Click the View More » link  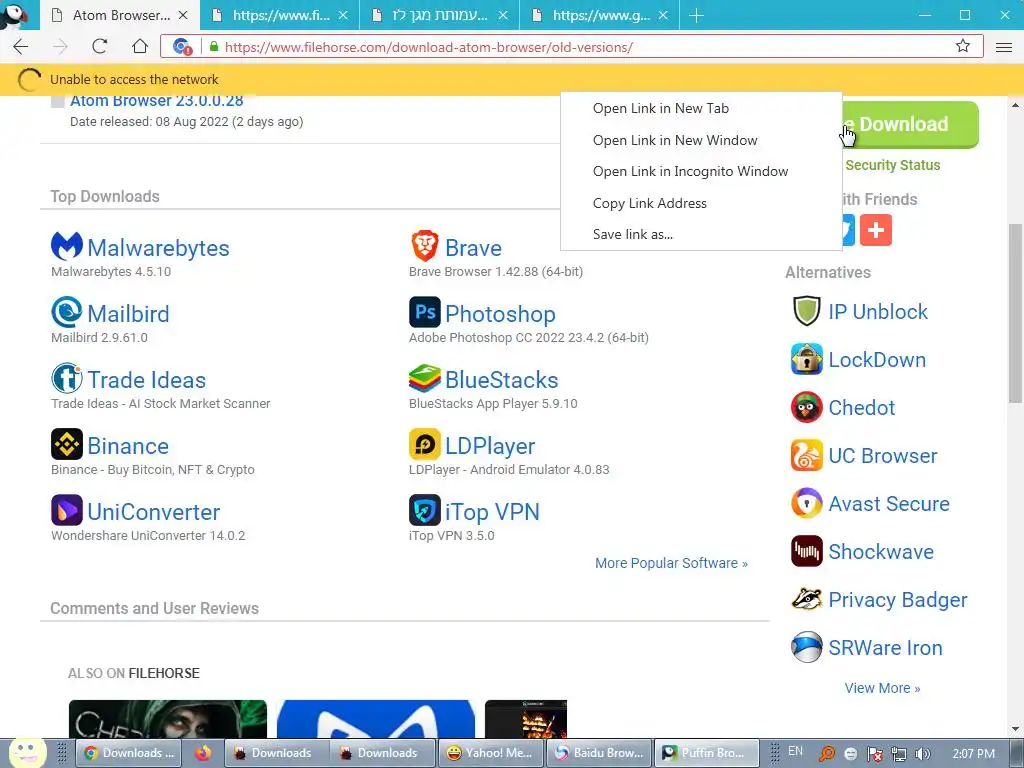(882, 688)
